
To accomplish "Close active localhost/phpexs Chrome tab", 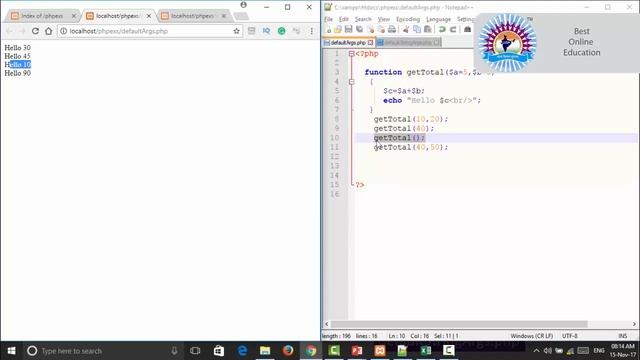I will pyautogui.click(x=149, y=16).
